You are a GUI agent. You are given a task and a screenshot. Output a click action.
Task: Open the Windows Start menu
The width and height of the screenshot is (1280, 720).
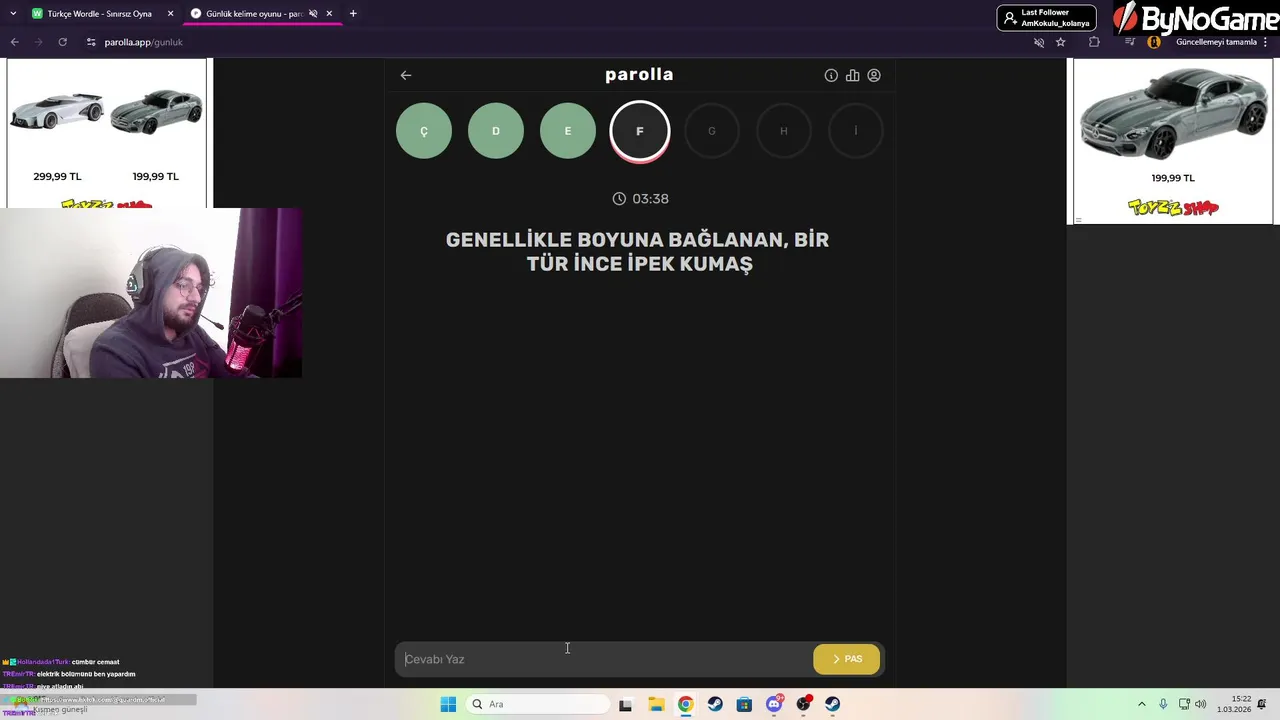point(448,704)
